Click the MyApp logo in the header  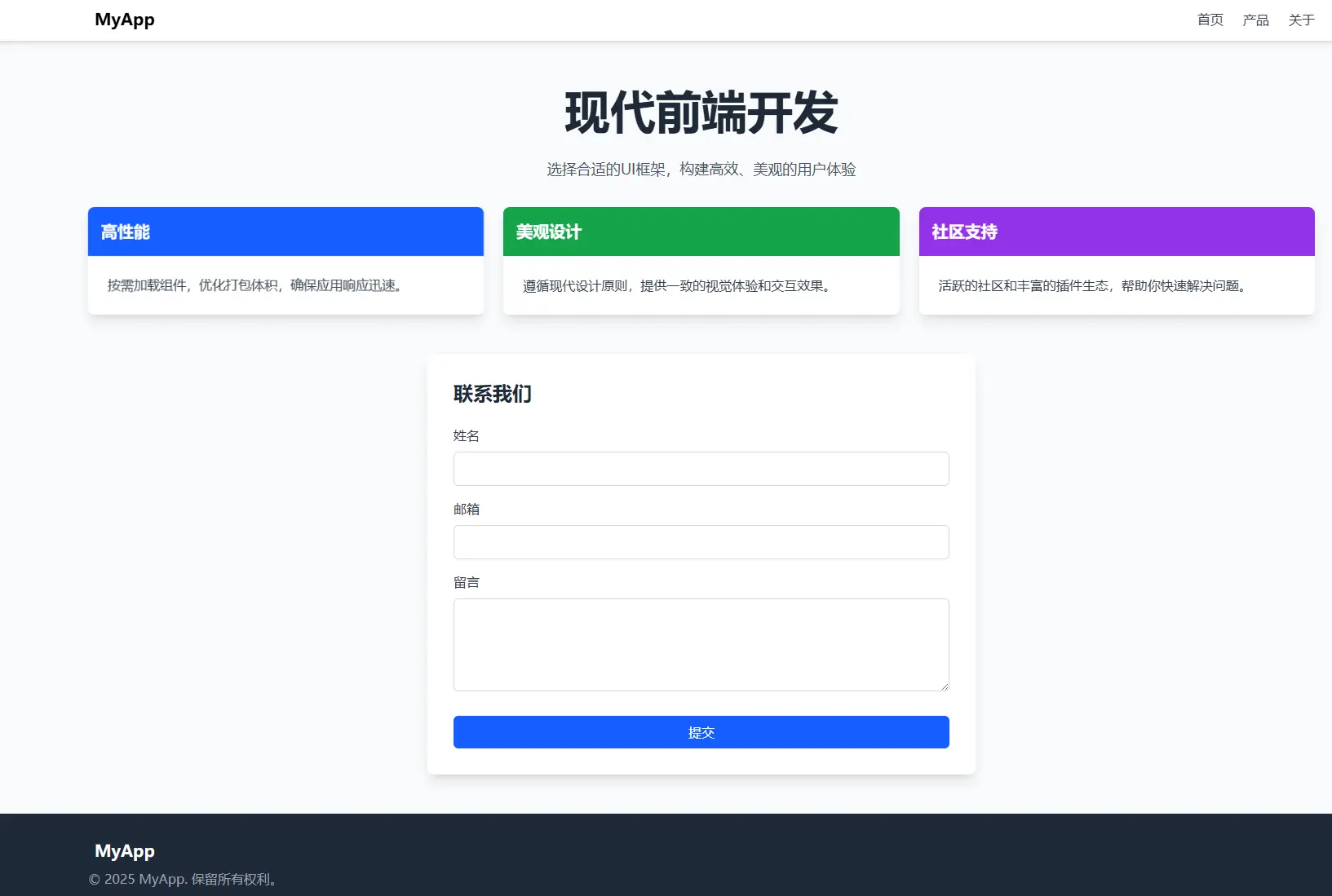(x=124, y=20)
